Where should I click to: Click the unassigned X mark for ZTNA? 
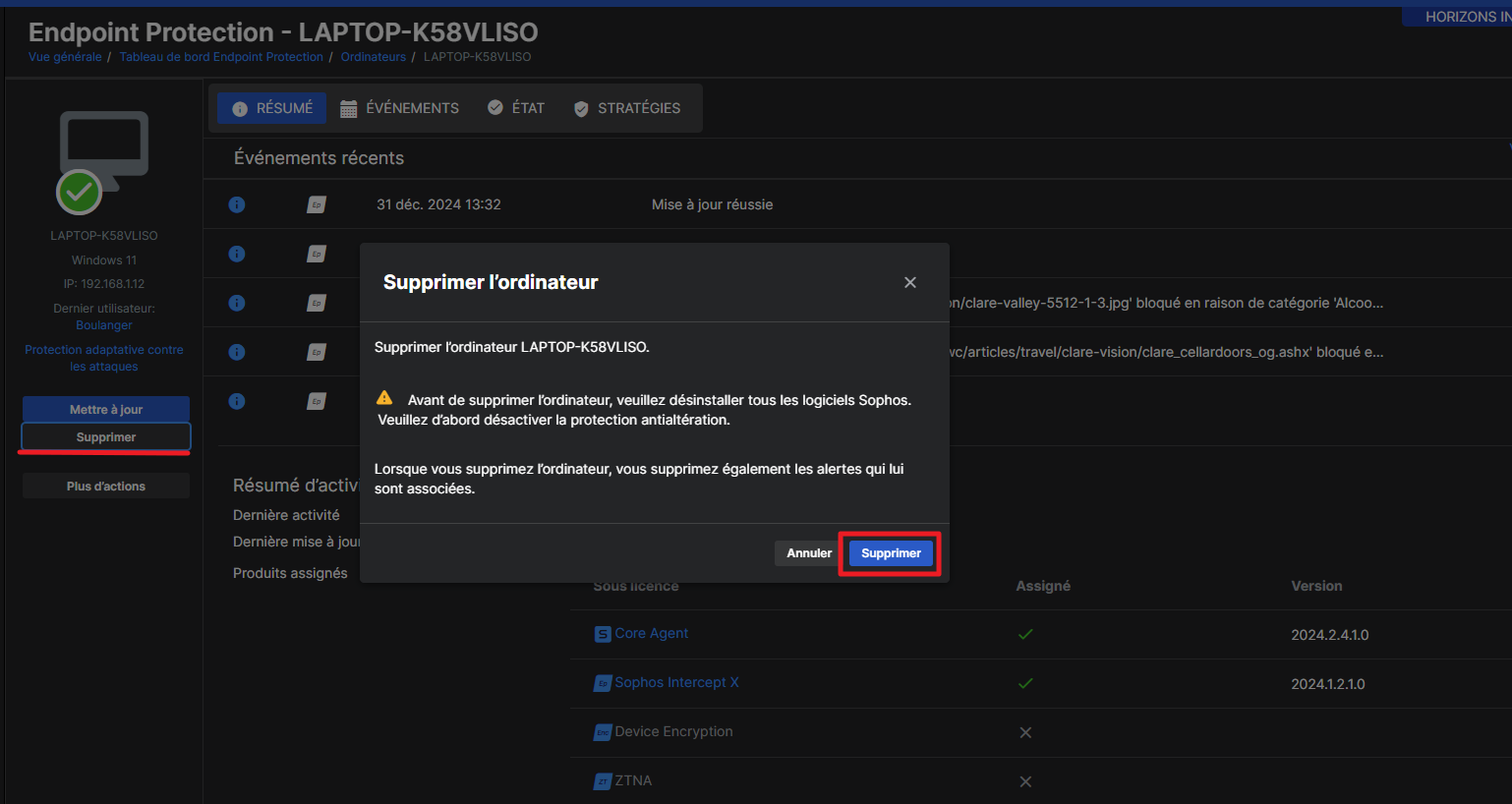pos(1025,781)
